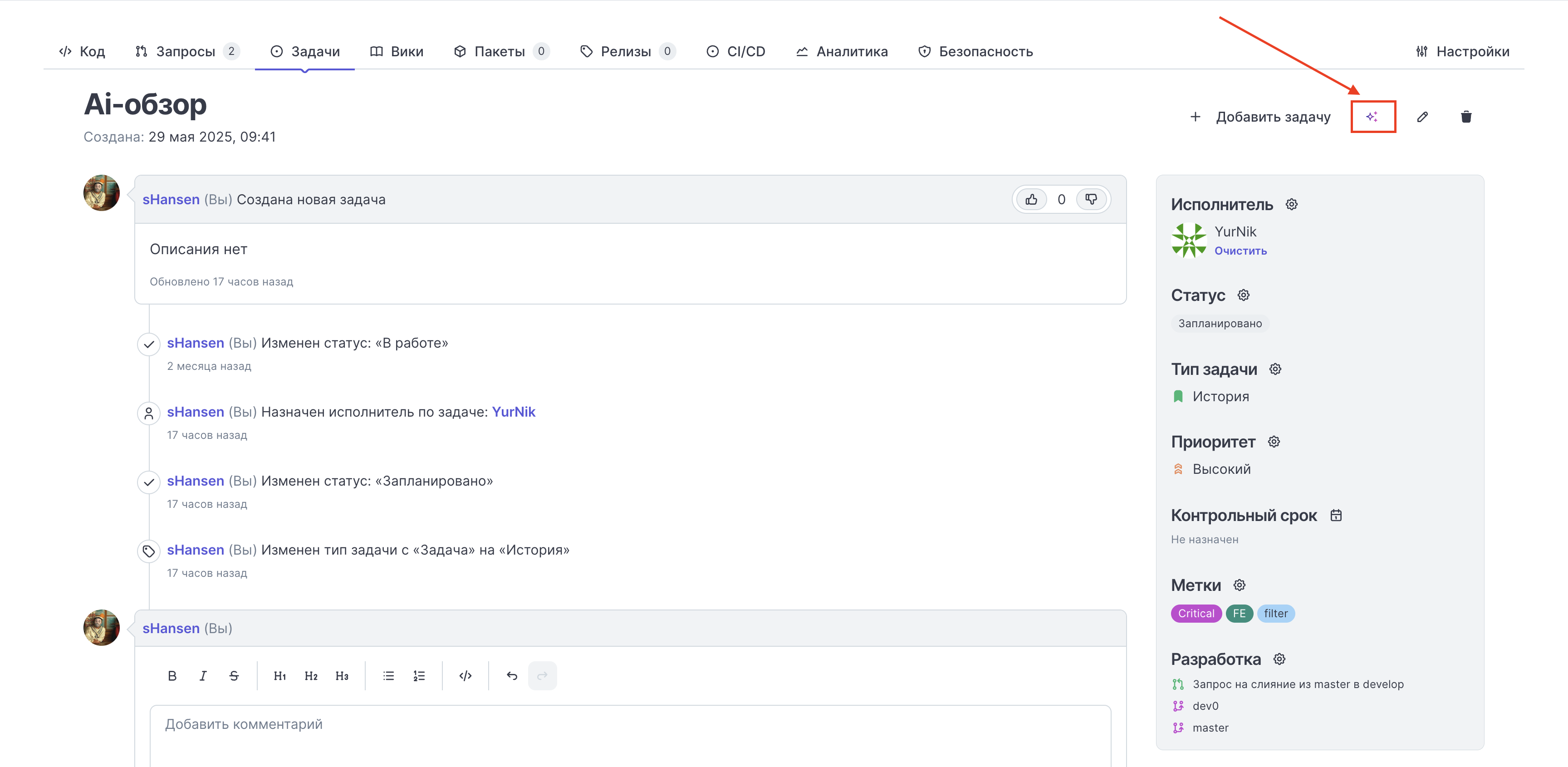Click the Запланировано status badge
Image resolution: width=1568 pixels, height=767 pixels.
point(1220,323)
